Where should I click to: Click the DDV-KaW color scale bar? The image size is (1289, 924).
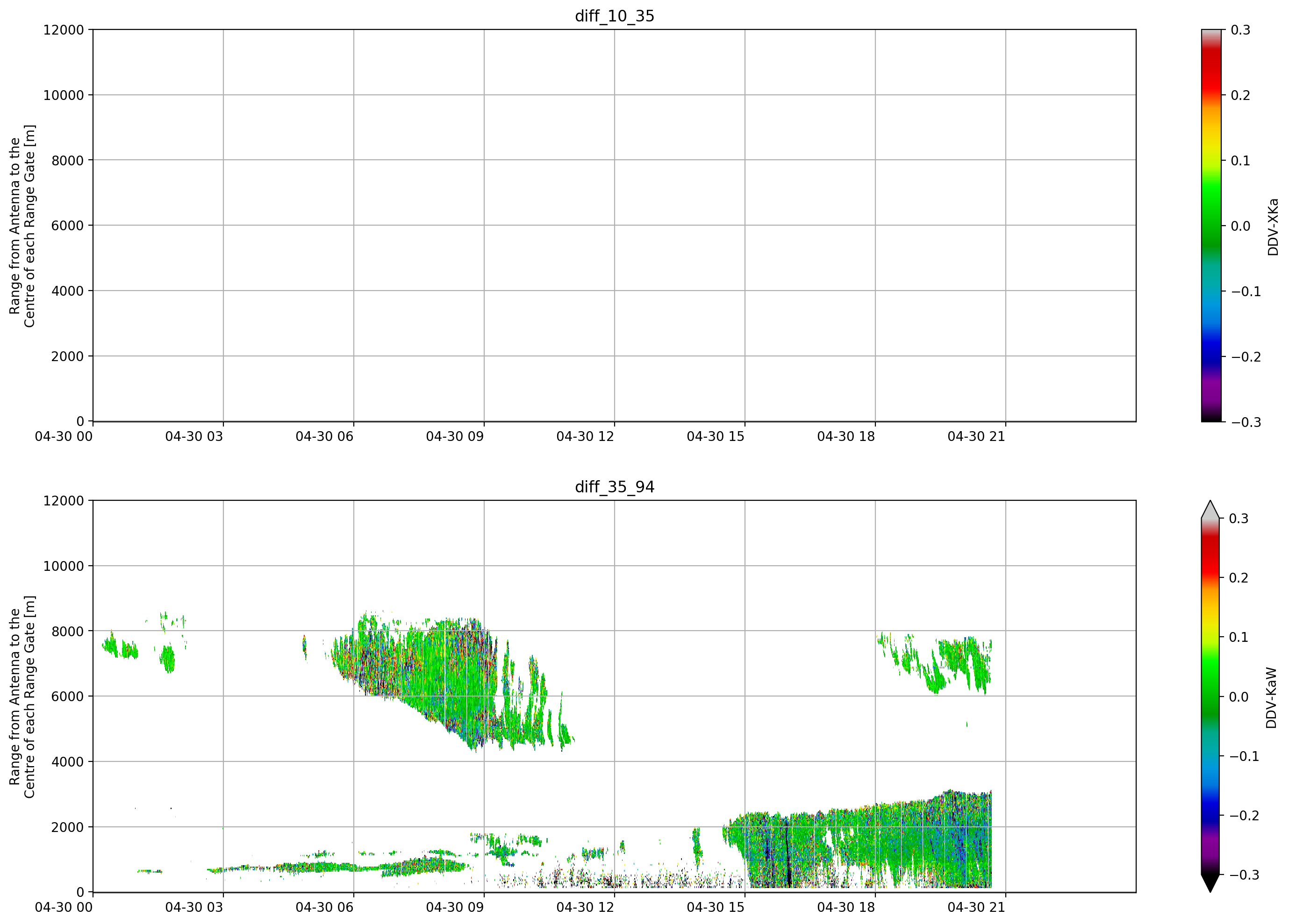[x=1210, y=696]
